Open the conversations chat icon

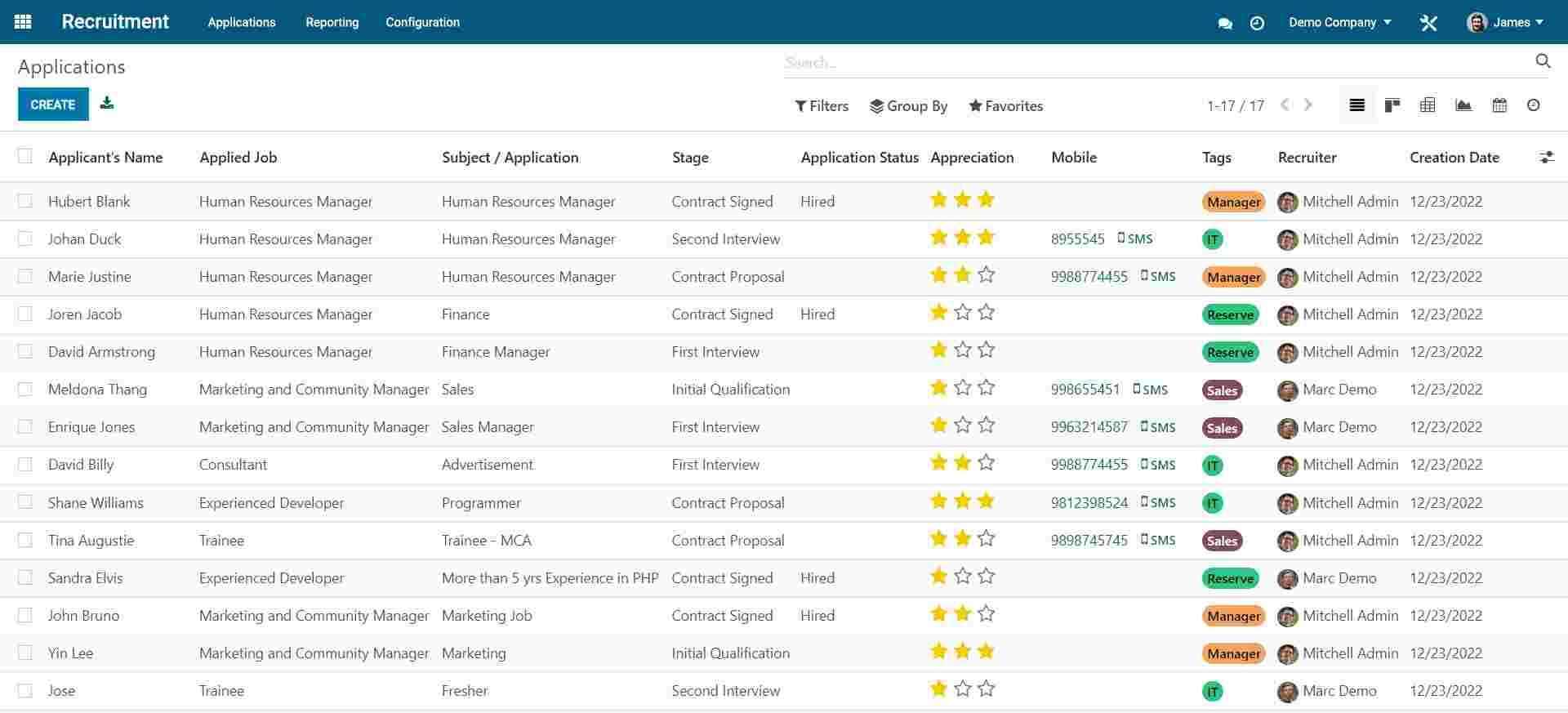(x=1225, y=23)
